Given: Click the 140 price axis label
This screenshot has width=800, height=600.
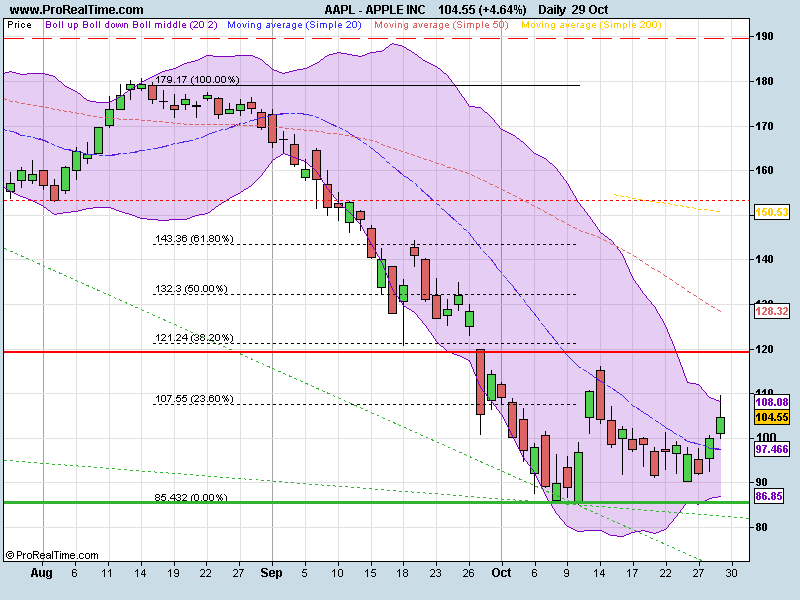Looking at the screenshot, I should [x=764, y=259].
